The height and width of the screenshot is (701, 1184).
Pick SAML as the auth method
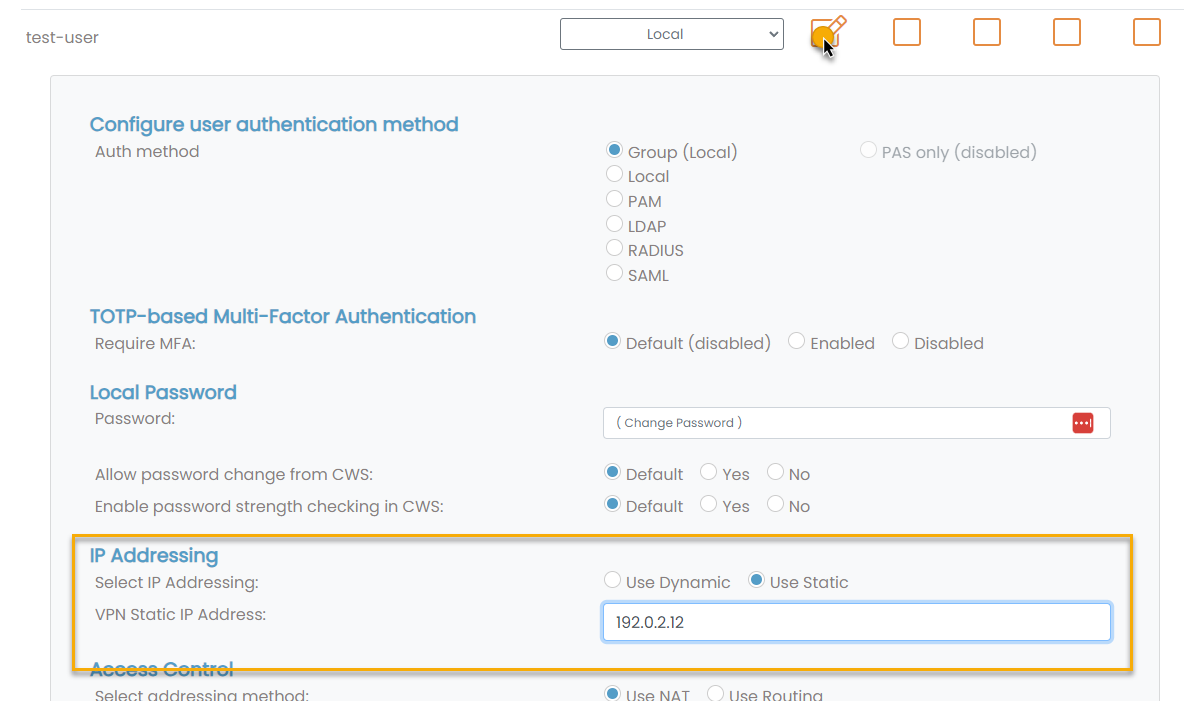[x=615, y=274]
